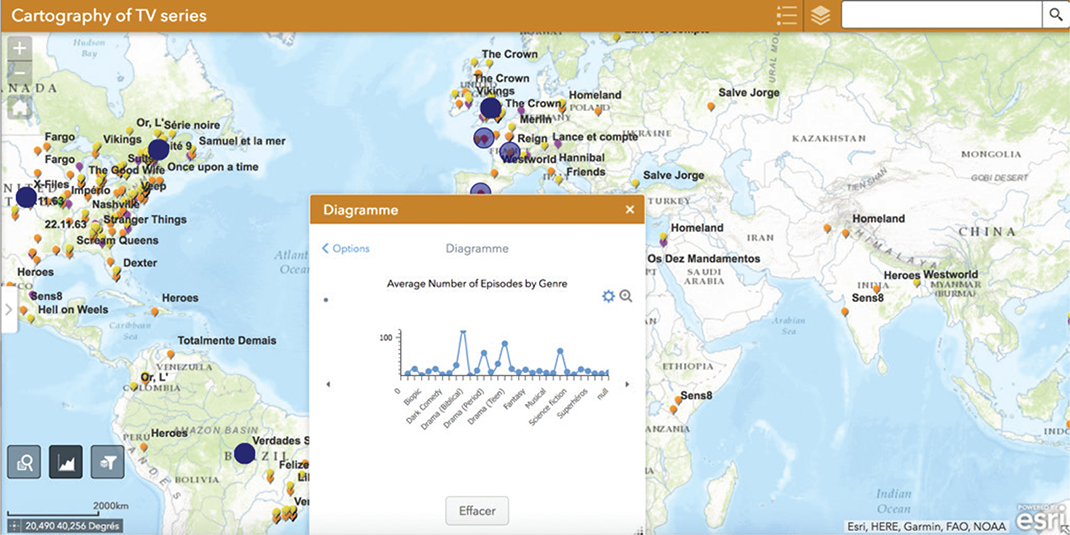Click the Merlin map label

coord(535,119)
